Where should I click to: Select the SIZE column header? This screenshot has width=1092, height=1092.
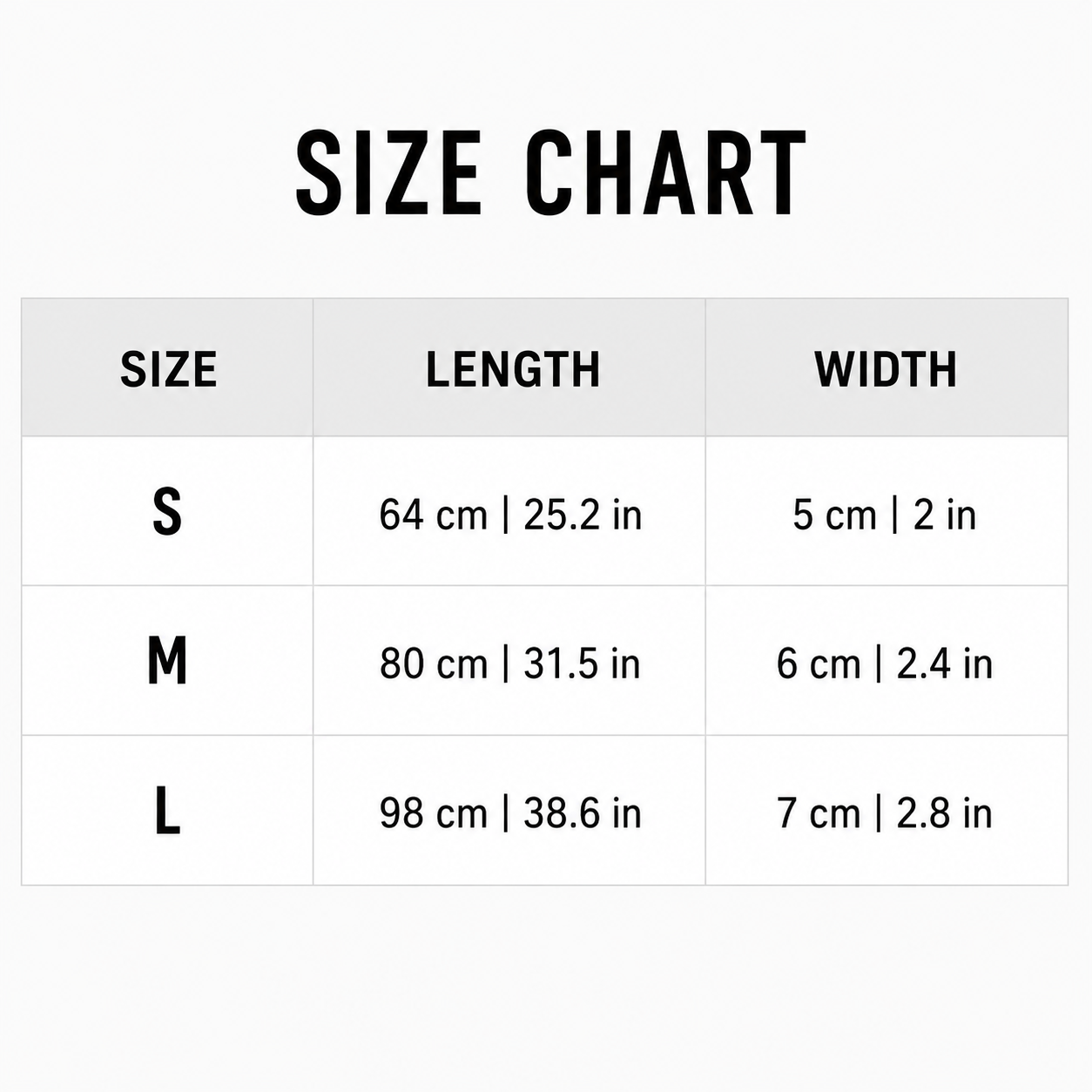(x=168, y=369)
